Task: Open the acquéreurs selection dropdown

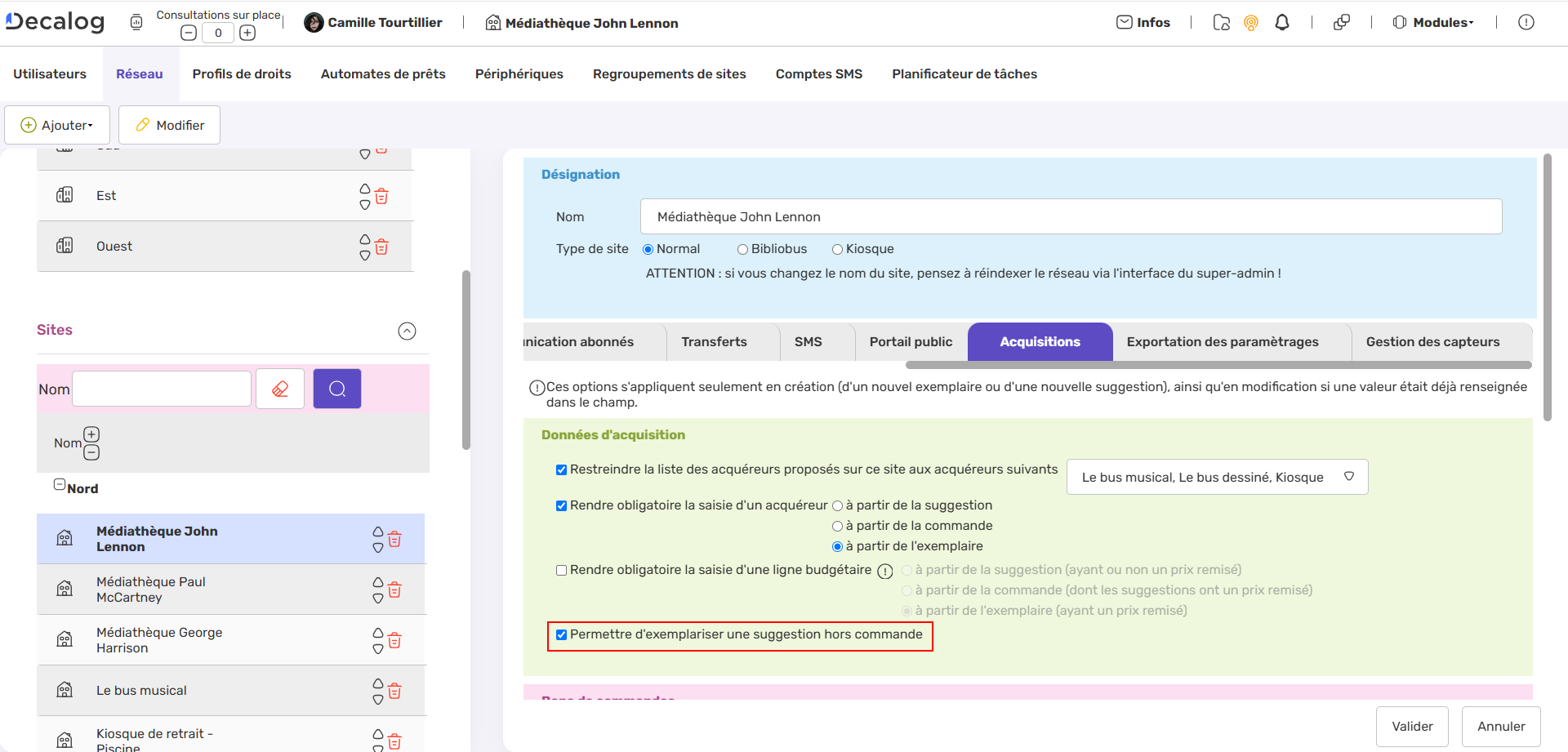Action: coord(1350,476)
